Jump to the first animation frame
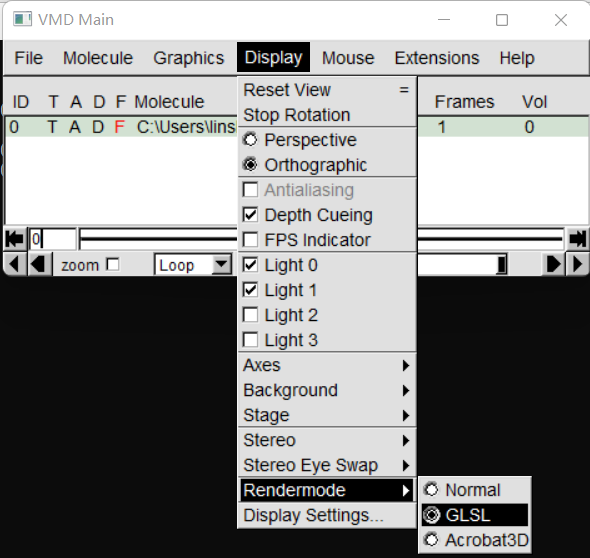The image size is (590, 558). coord(15,239)
